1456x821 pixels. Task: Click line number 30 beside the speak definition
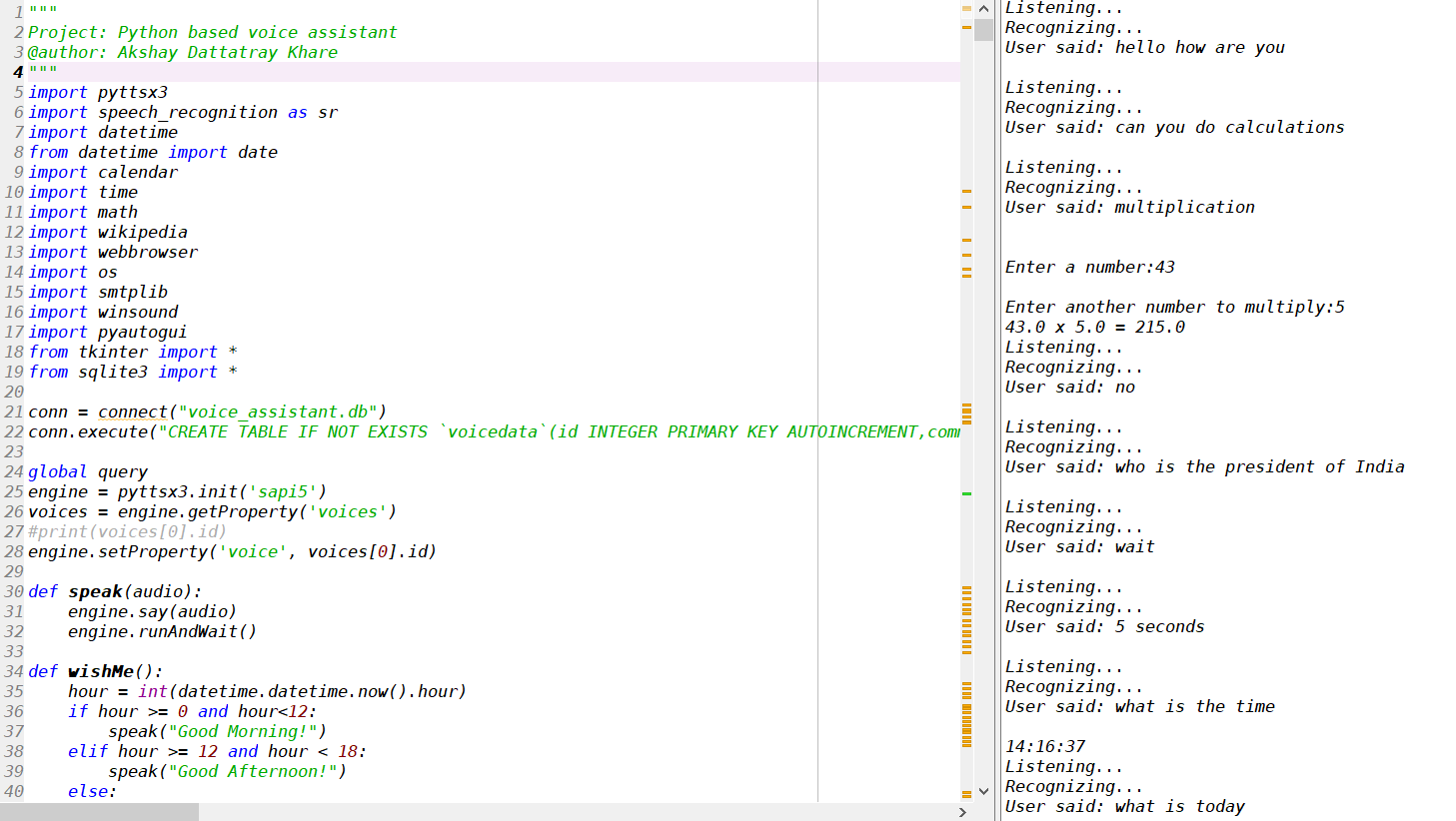tap(14, 591)
